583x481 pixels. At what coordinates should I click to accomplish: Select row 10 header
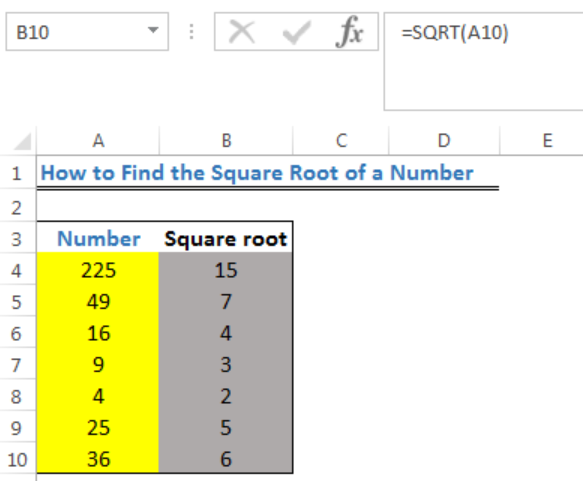[18, 459]
